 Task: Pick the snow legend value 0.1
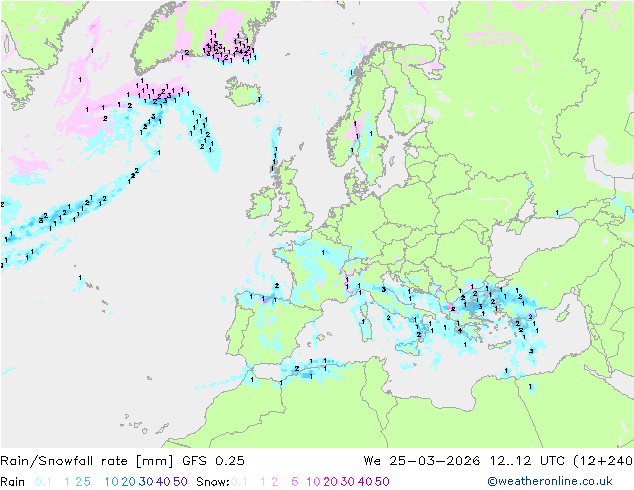tap(239, 482)
